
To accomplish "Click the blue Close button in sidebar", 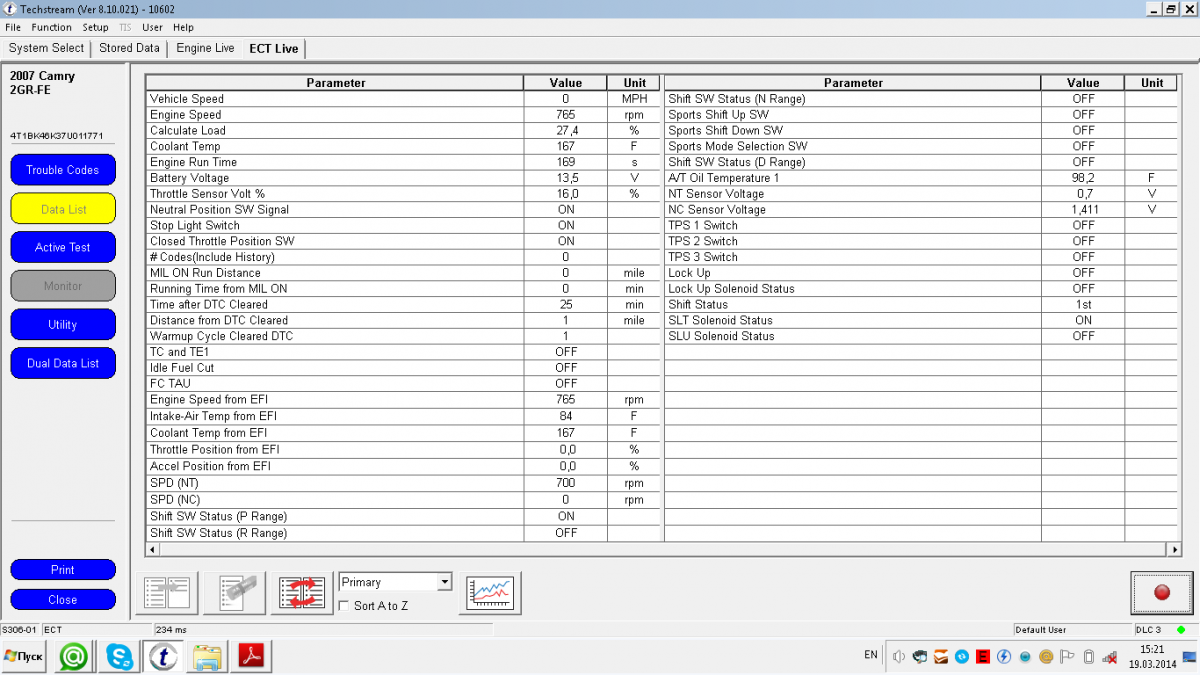I will tap(63, 600).
